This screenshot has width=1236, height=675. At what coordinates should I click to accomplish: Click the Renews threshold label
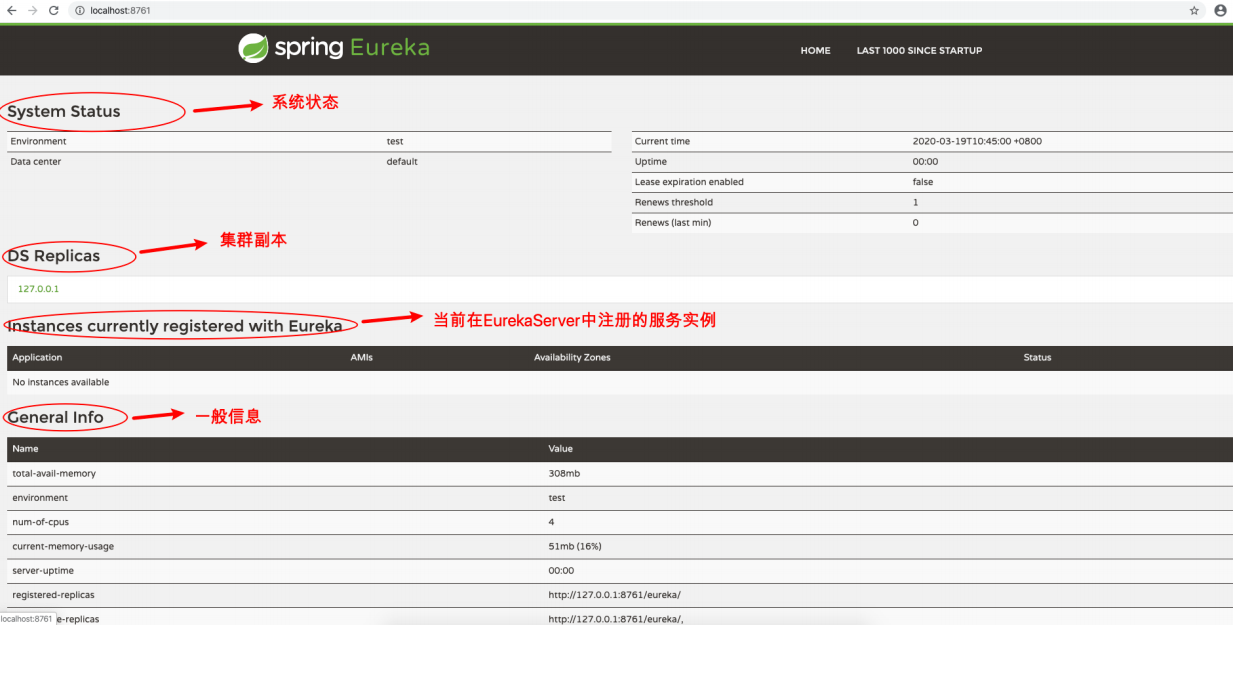673,202
